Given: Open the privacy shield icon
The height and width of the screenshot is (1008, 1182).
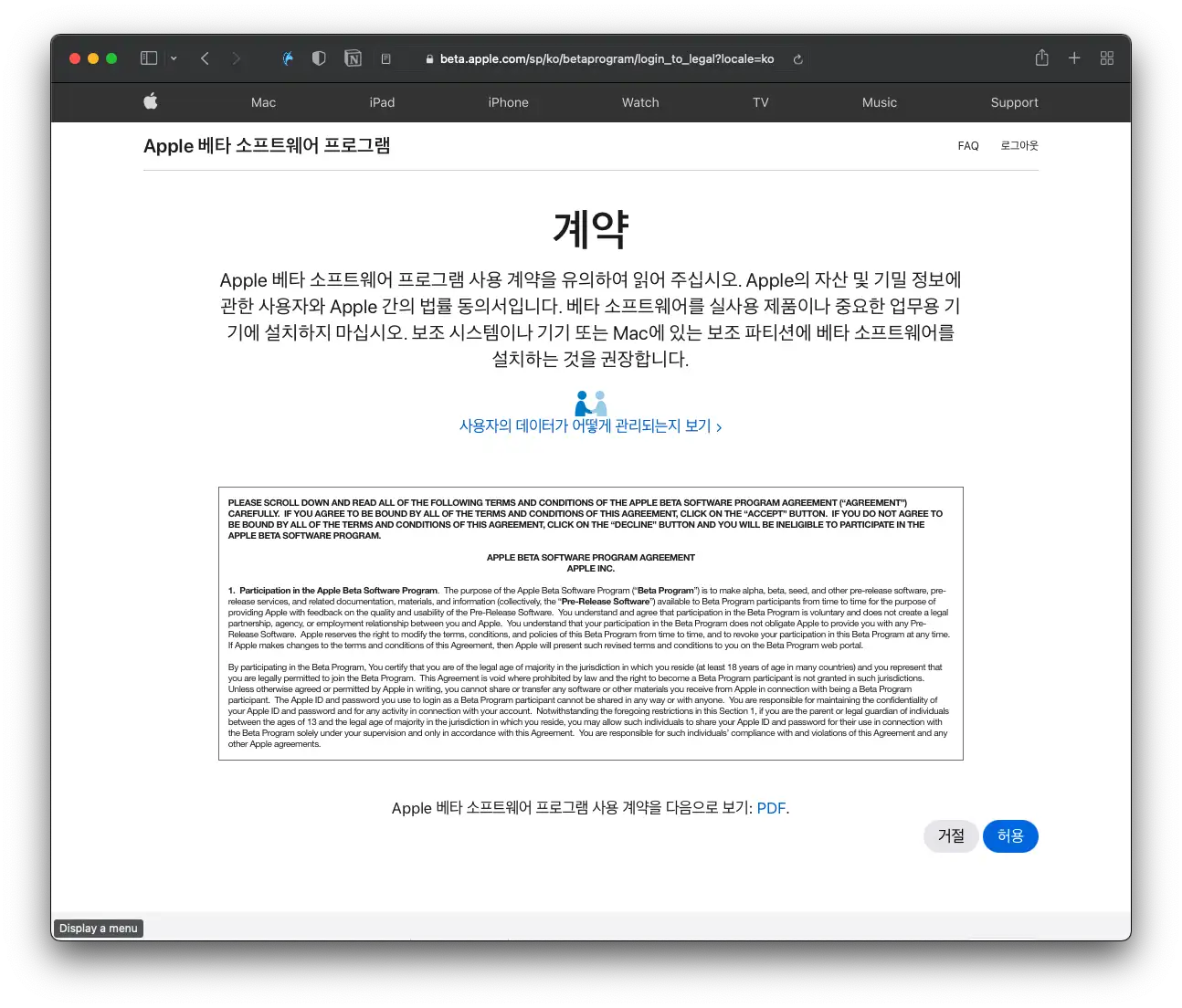Looking at the screenshot, I should pyautogui.click(x=319, y=58).
